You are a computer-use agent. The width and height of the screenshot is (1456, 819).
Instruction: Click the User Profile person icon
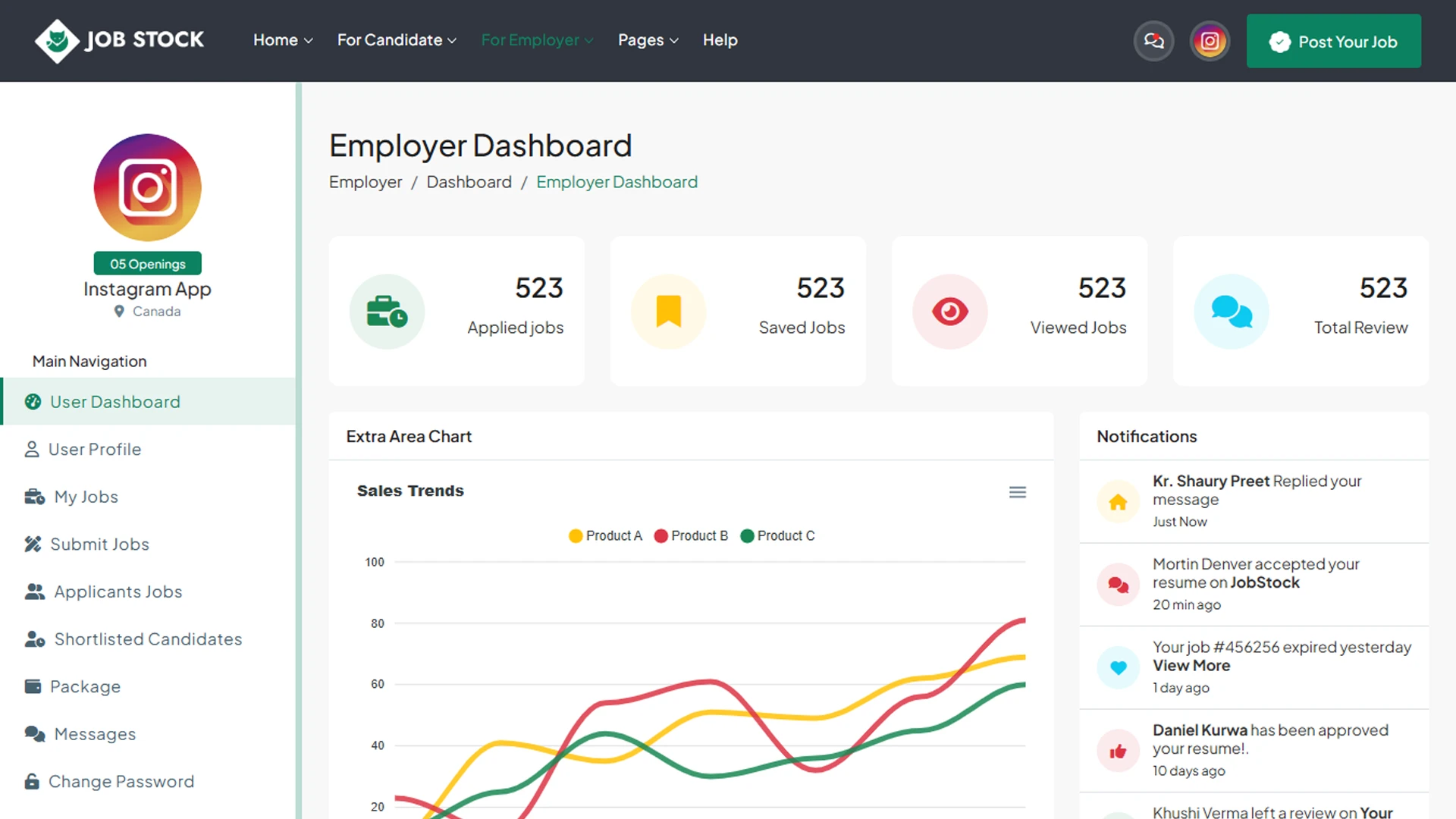tap(32, 450)
